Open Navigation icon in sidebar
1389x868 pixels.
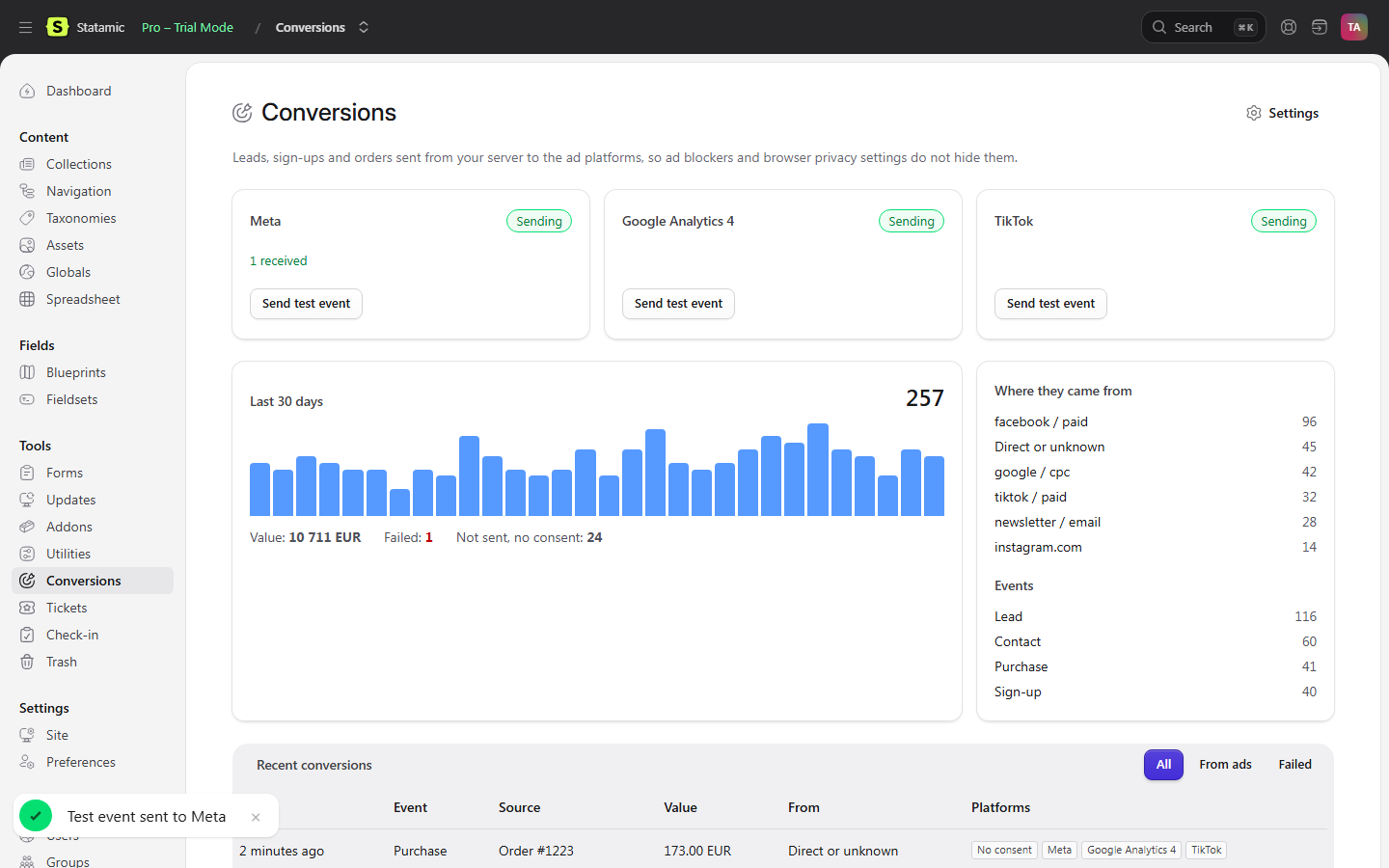[x=27, y=191]
